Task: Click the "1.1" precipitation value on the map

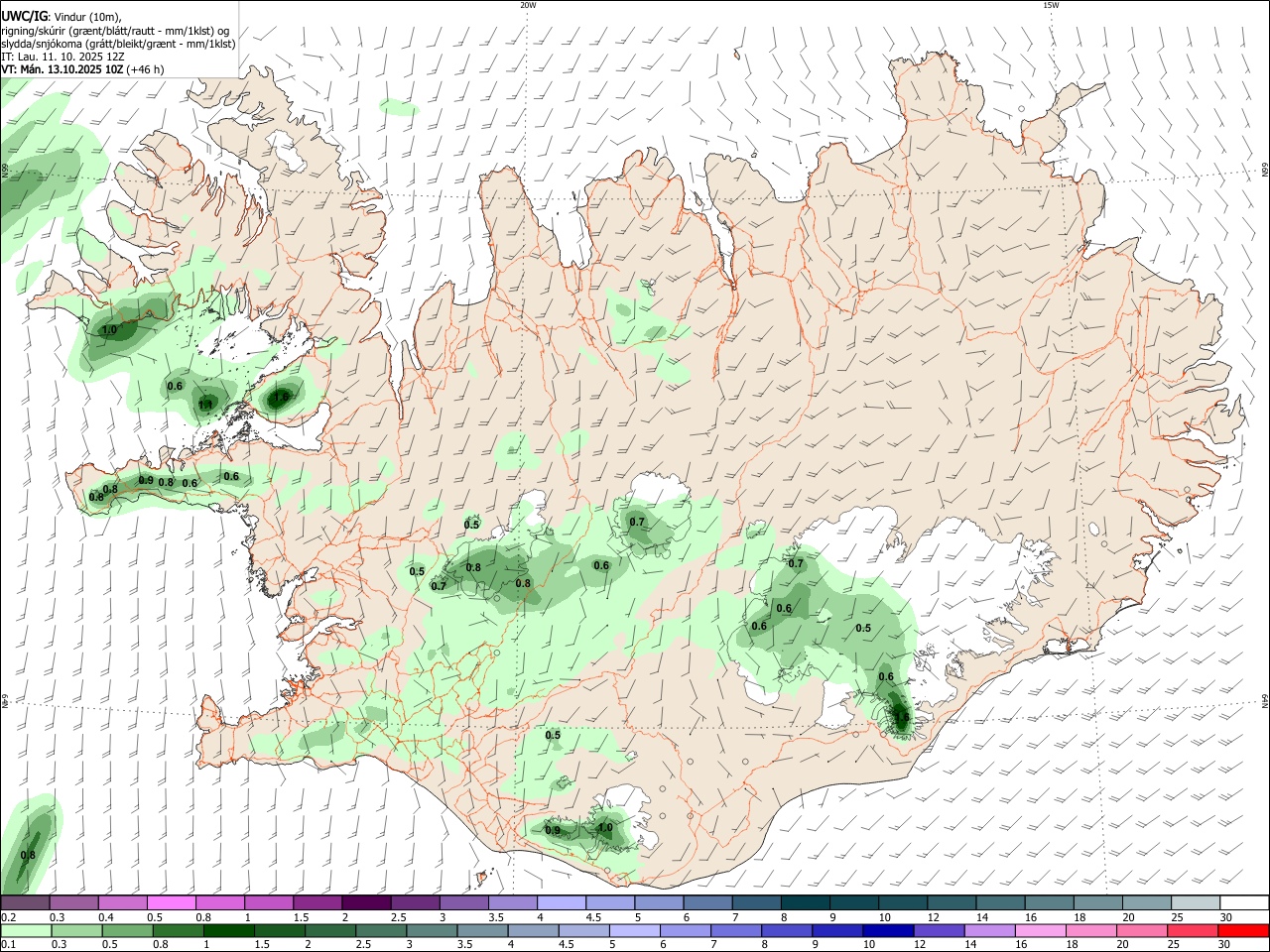Action: click(205, 405)
